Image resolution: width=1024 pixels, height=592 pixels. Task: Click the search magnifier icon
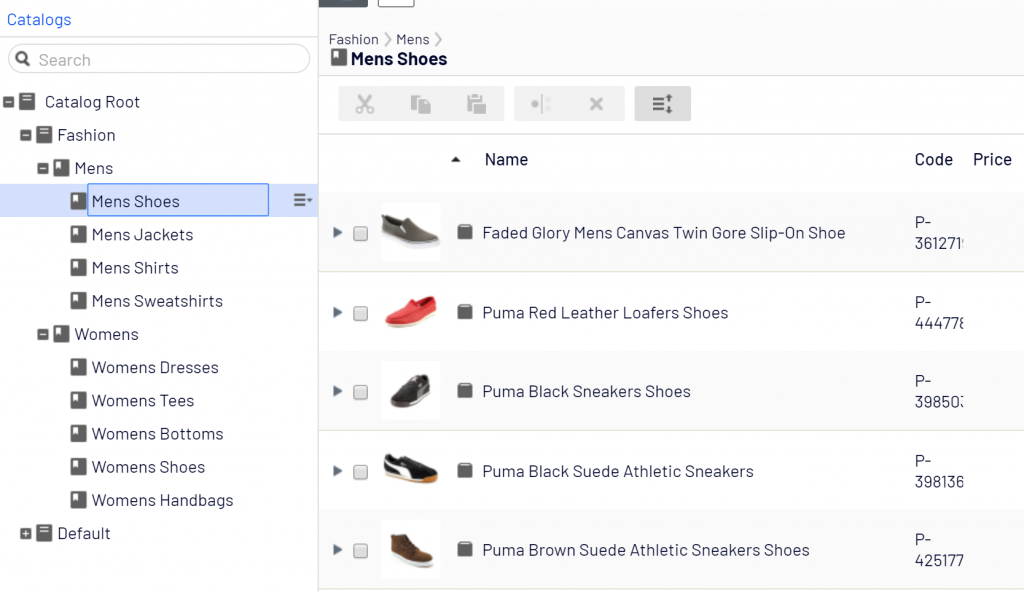[x=23, y=59]
